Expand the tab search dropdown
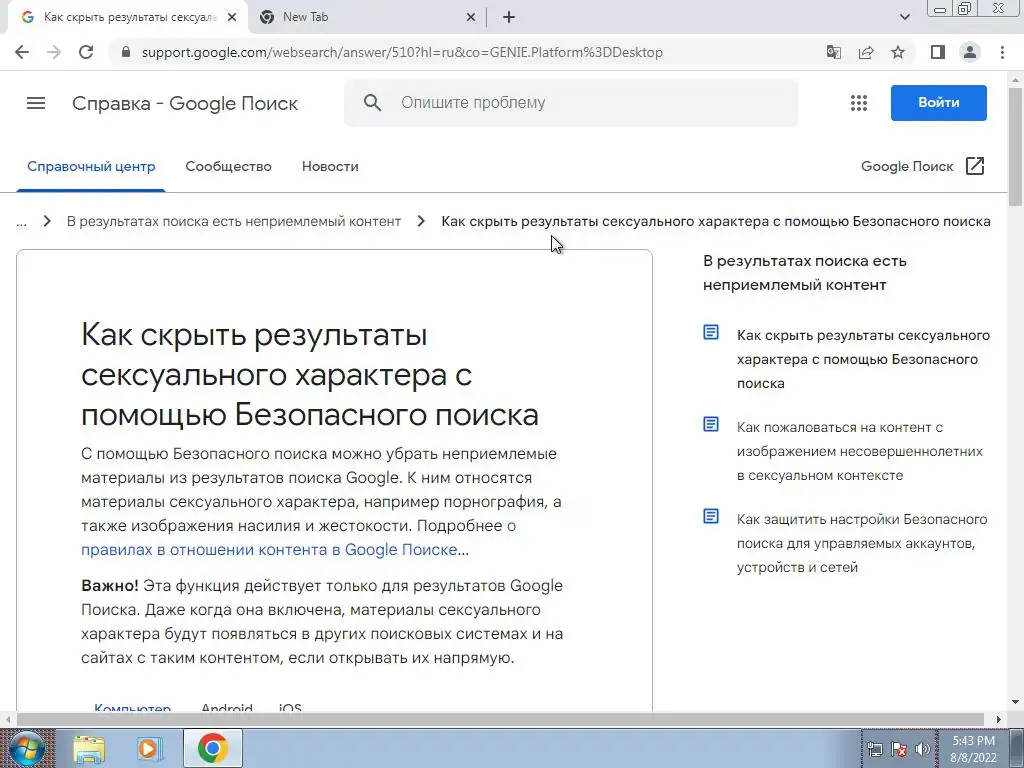 (x=904, y=17)
